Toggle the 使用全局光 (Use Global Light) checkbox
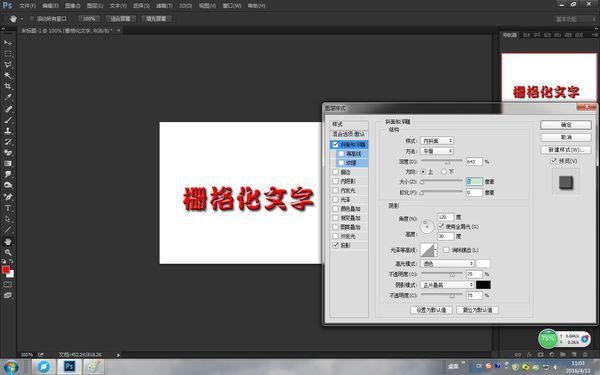 tap(441, 227)
